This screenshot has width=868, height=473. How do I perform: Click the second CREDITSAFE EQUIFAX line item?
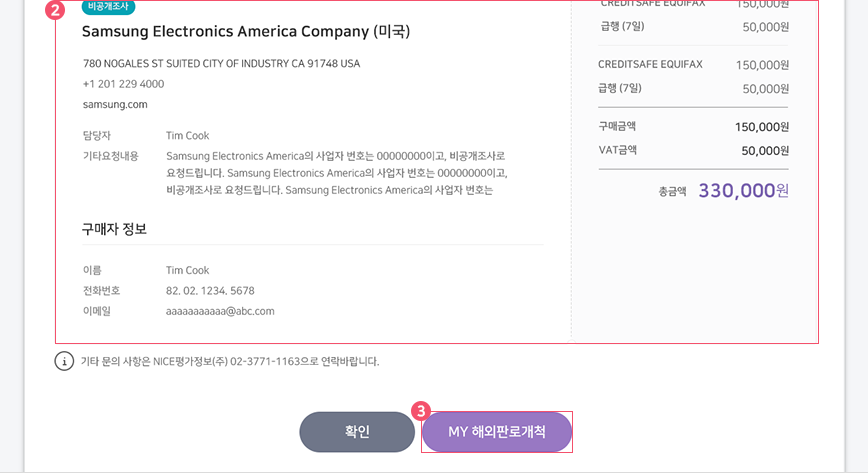pyautogui.click(x=693, y=65)
